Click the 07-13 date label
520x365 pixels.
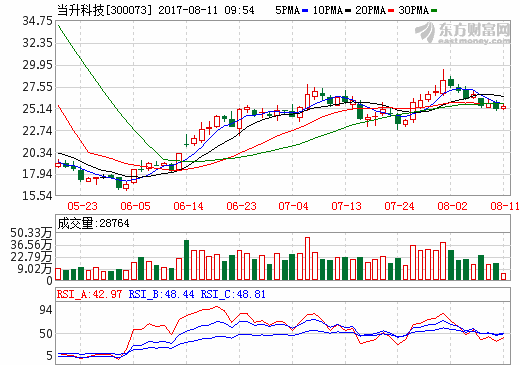click(x=346, y=206)
